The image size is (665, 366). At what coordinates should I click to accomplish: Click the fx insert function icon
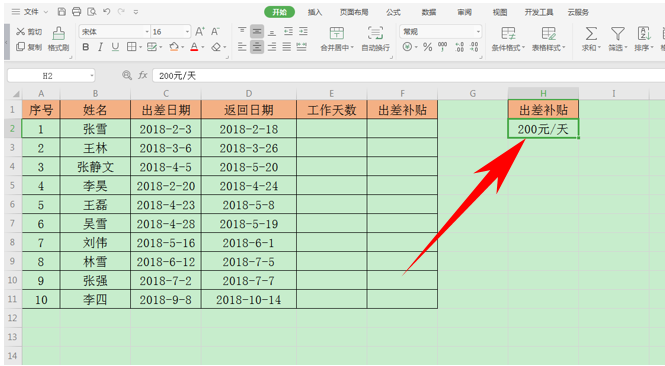click(x=142, y=75)
